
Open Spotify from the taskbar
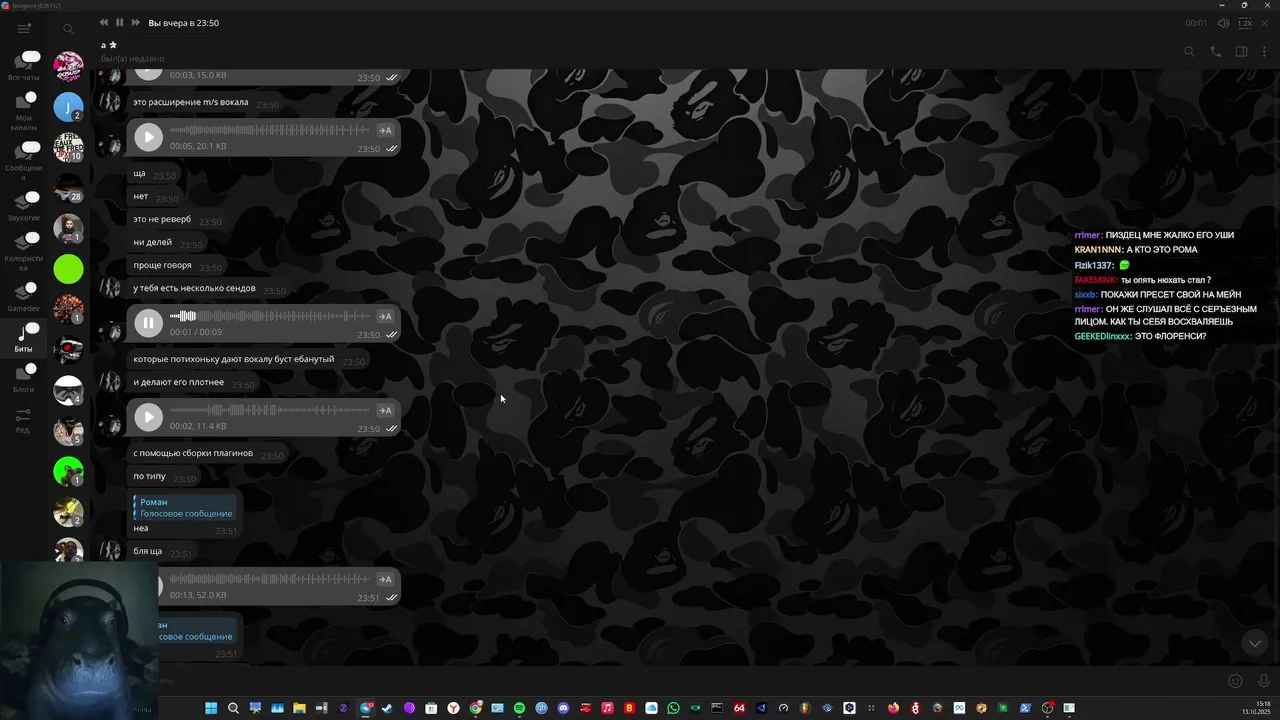(519, 708)
